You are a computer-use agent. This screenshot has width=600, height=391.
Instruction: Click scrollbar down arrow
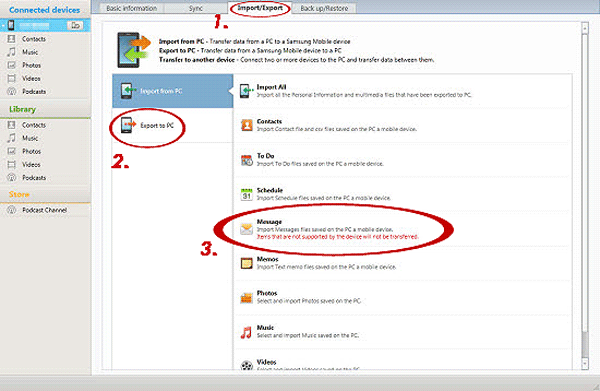585,363
